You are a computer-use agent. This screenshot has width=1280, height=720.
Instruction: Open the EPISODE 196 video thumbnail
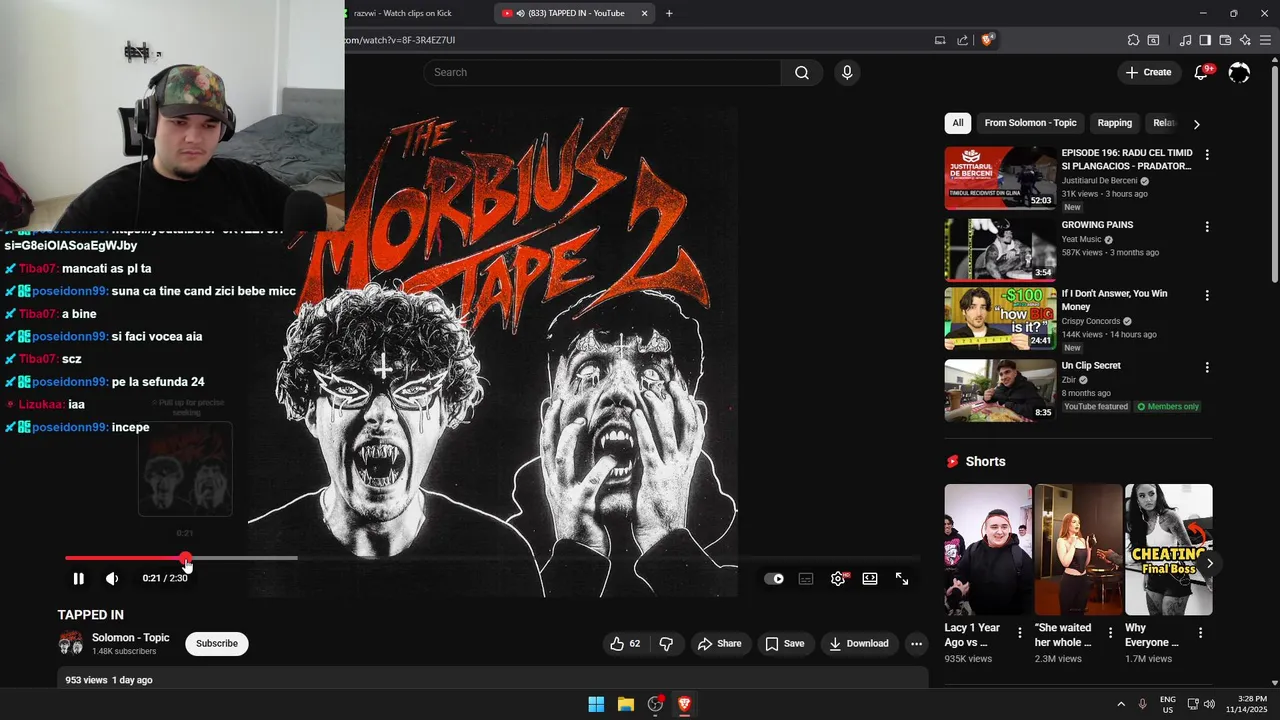pyautogui.click(x=1000, y=178)
